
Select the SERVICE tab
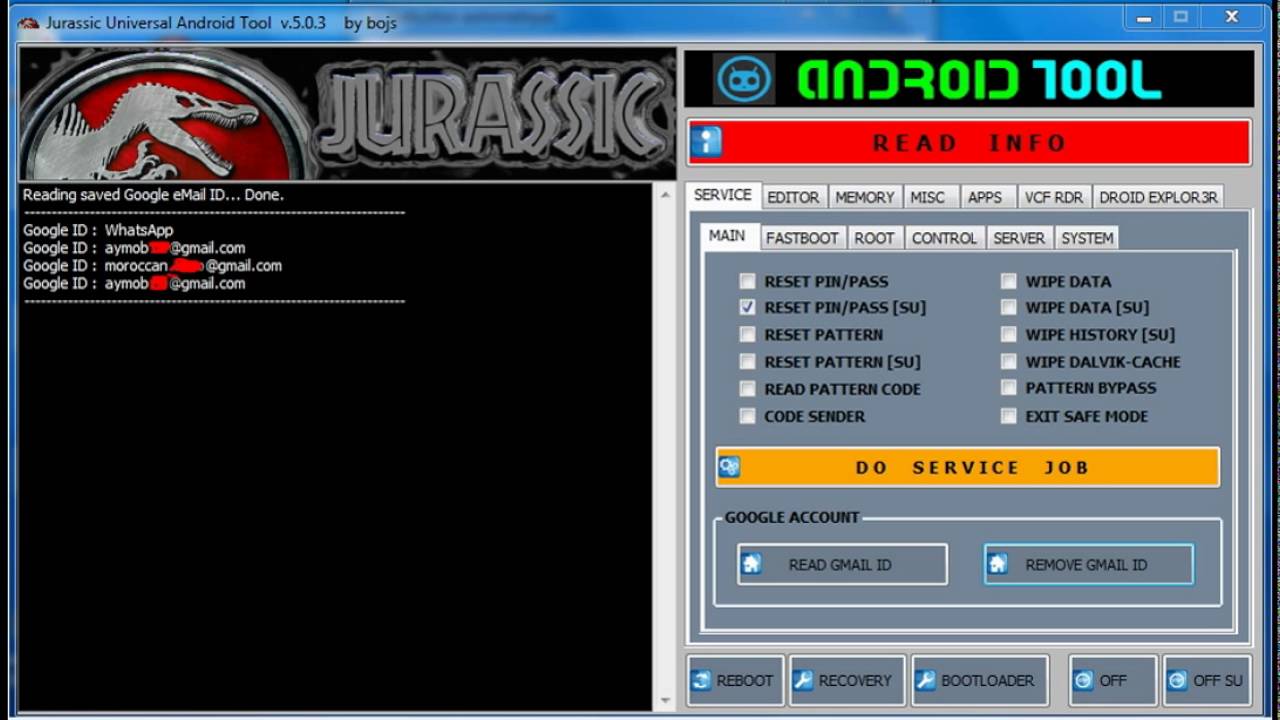tap(723, 195)
